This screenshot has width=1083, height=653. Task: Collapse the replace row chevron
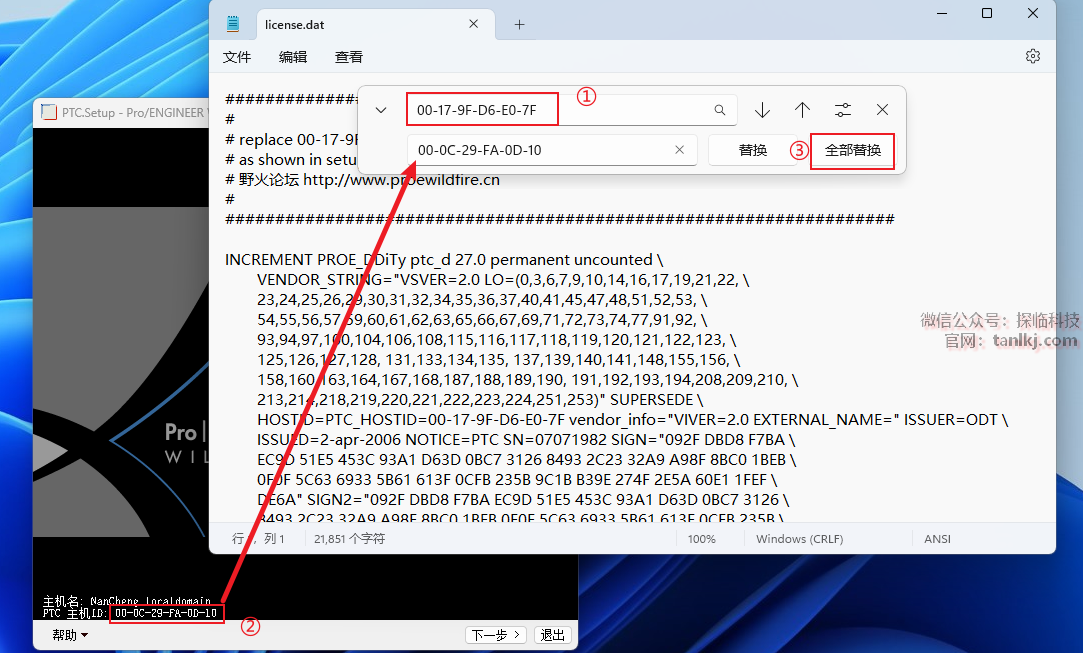pos(381,110)
